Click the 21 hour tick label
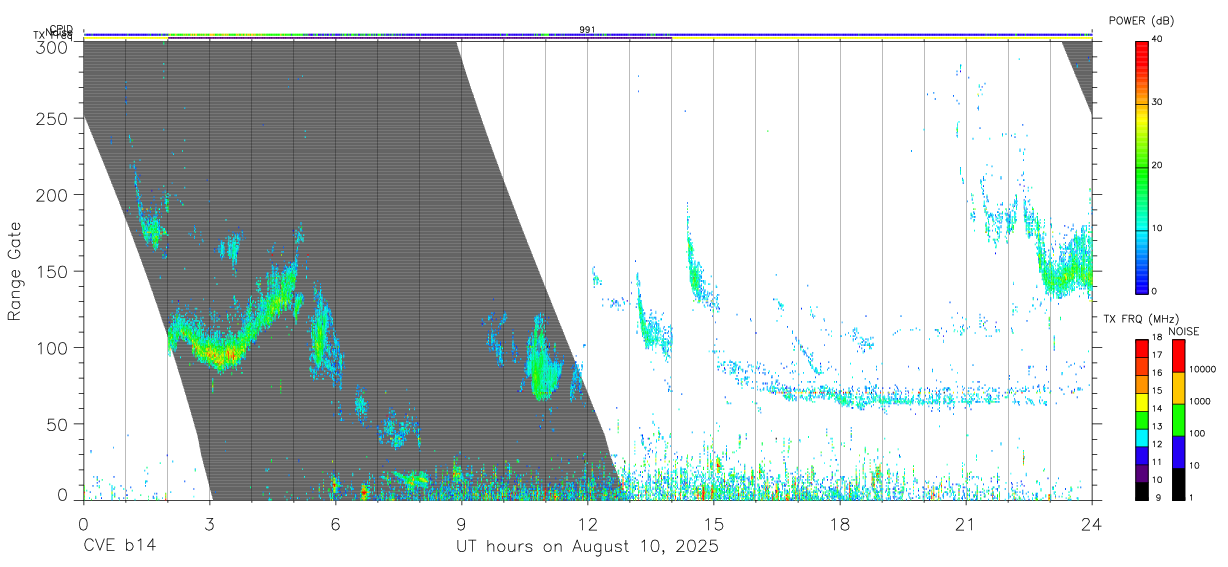Image resolution: width=1228 pixels, height=567 pixels. [966, 524]
